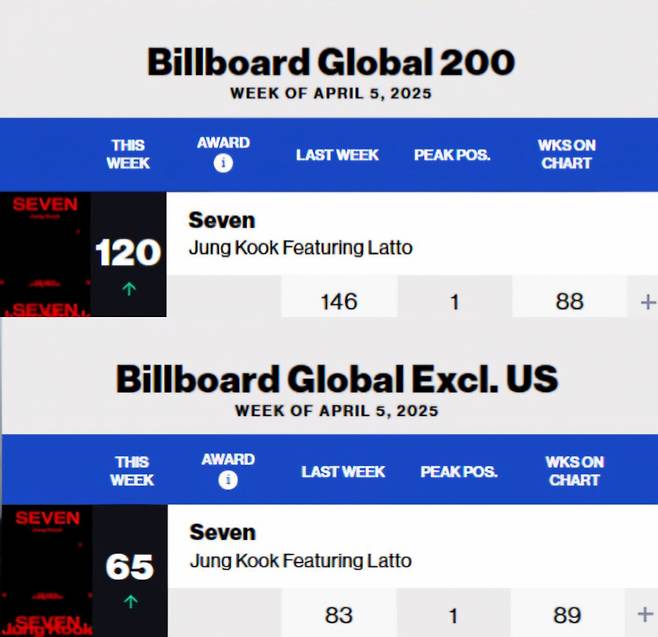Click the last week value 146

pos(338,301)
